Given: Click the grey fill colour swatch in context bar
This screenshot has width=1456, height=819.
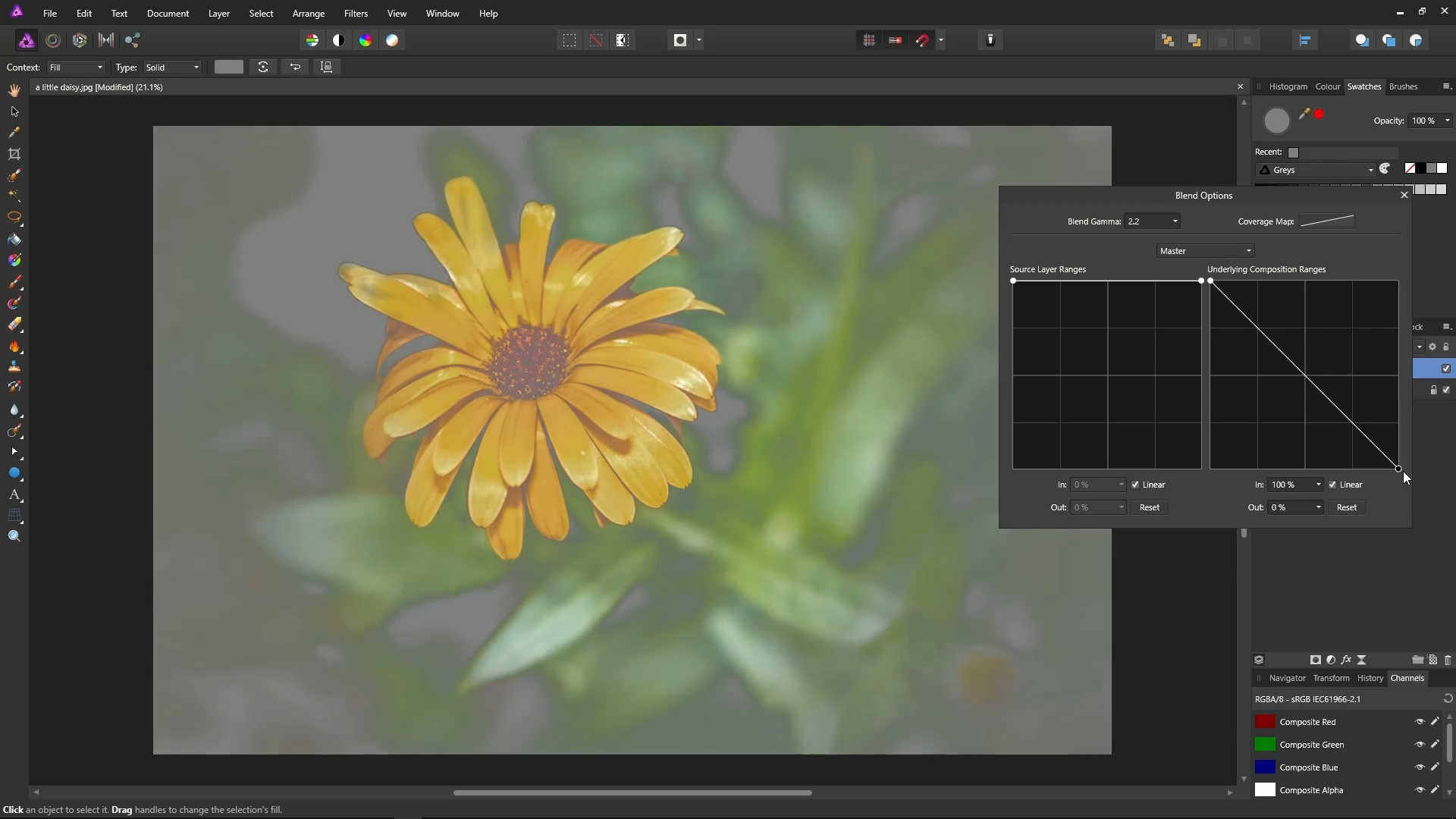Looking at the screenshot, I should (x=228, y=67).
